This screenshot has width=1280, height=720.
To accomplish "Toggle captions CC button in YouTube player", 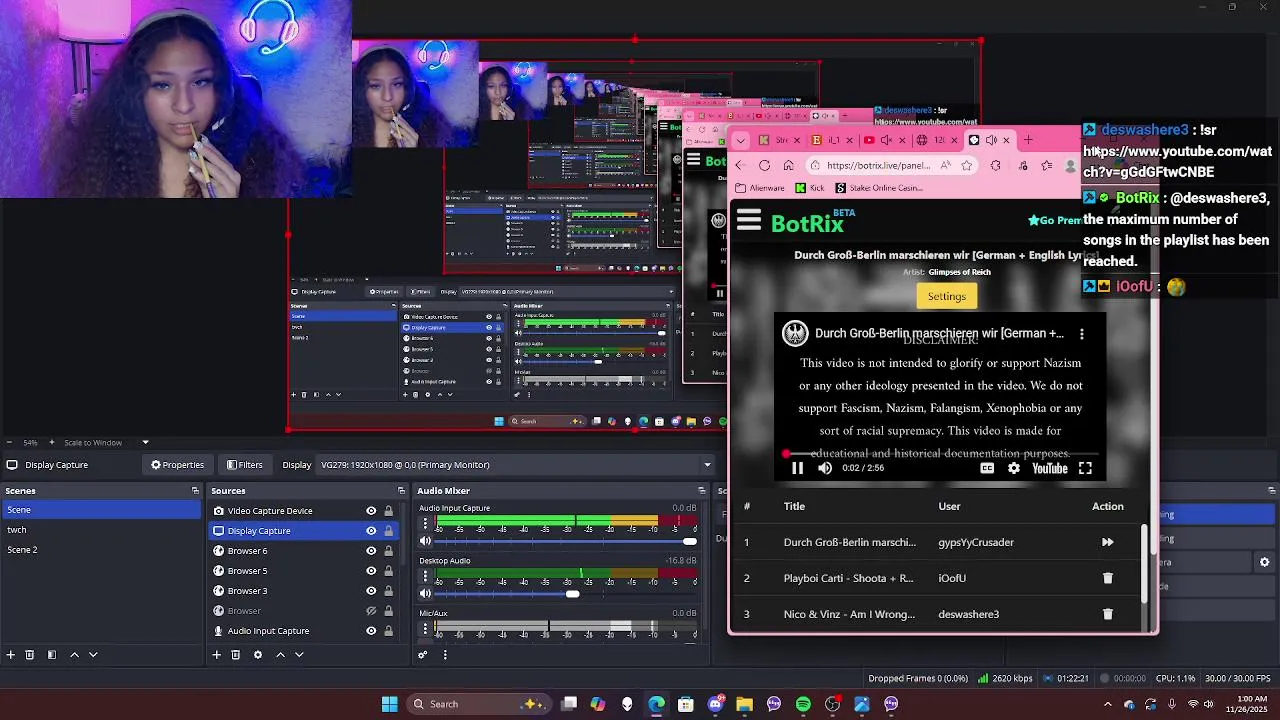I will pos(987,468).
